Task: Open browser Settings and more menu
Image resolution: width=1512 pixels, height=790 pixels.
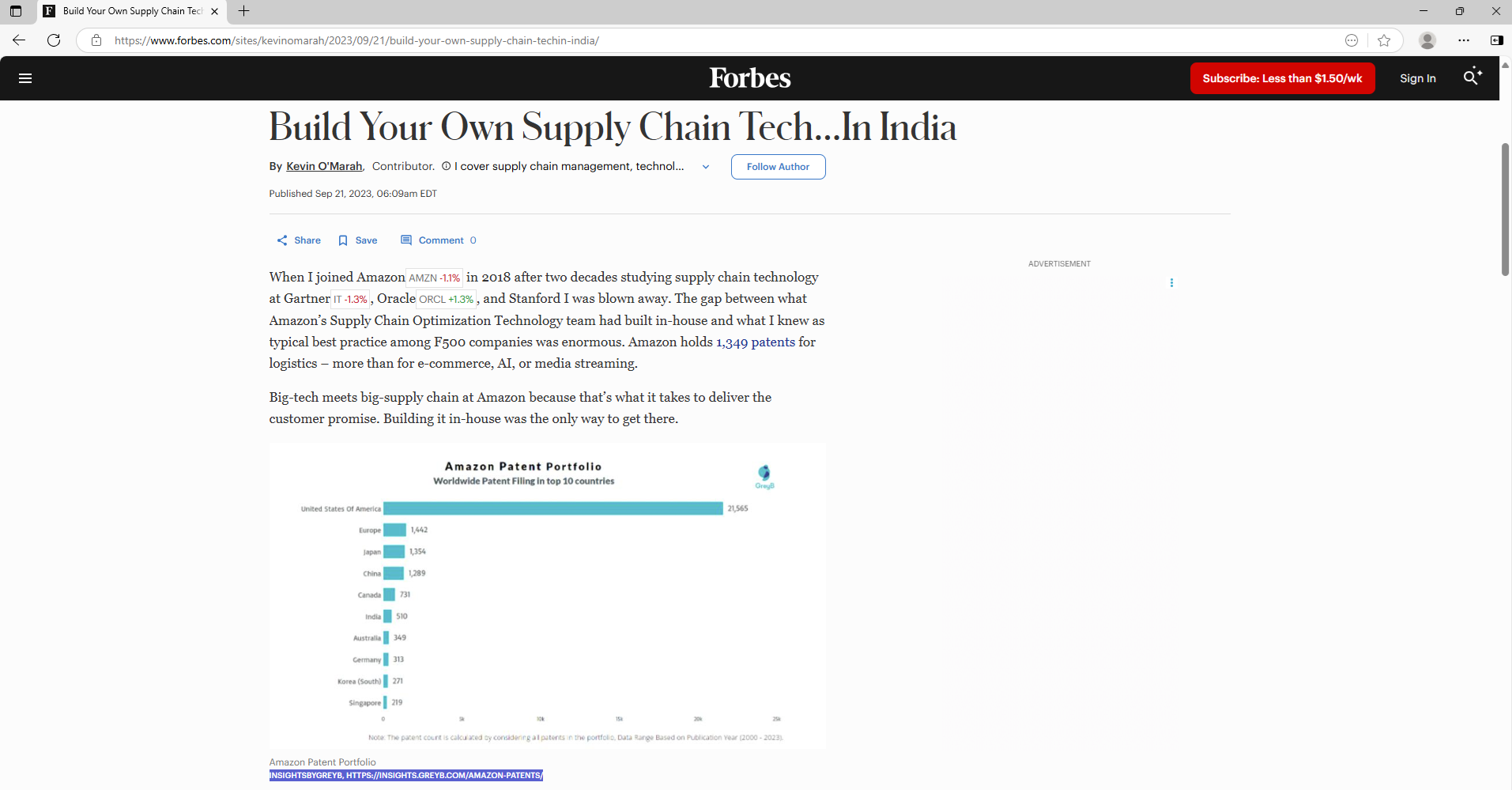Action: click(x=1464, y=40)
